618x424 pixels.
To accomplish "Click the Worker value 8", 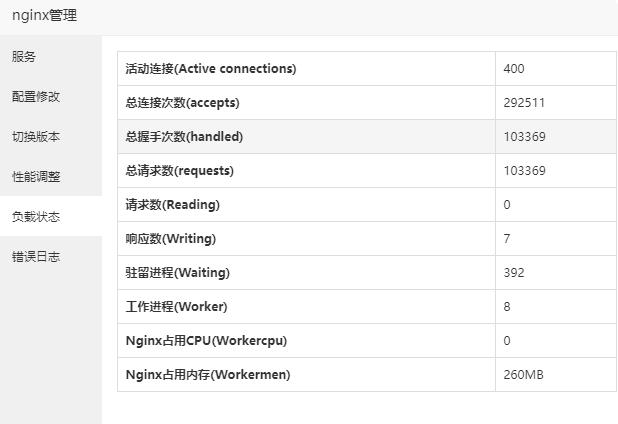I will pos(507,307).
